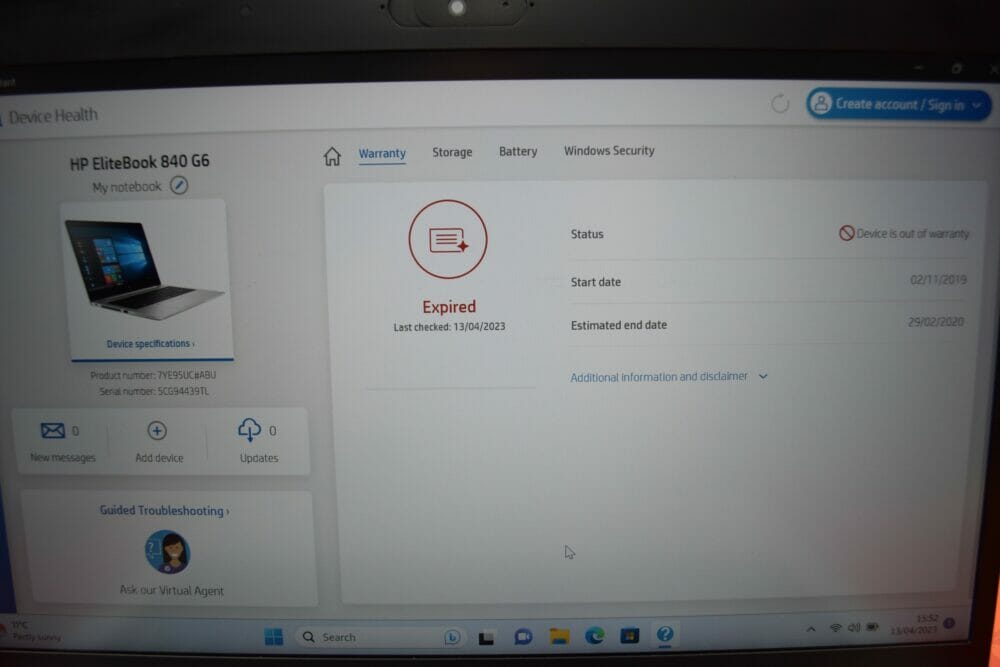Viewport: 1000px width, 667px height.
Task: Click the refresh icon near sign in
Action: click(780, 103)
